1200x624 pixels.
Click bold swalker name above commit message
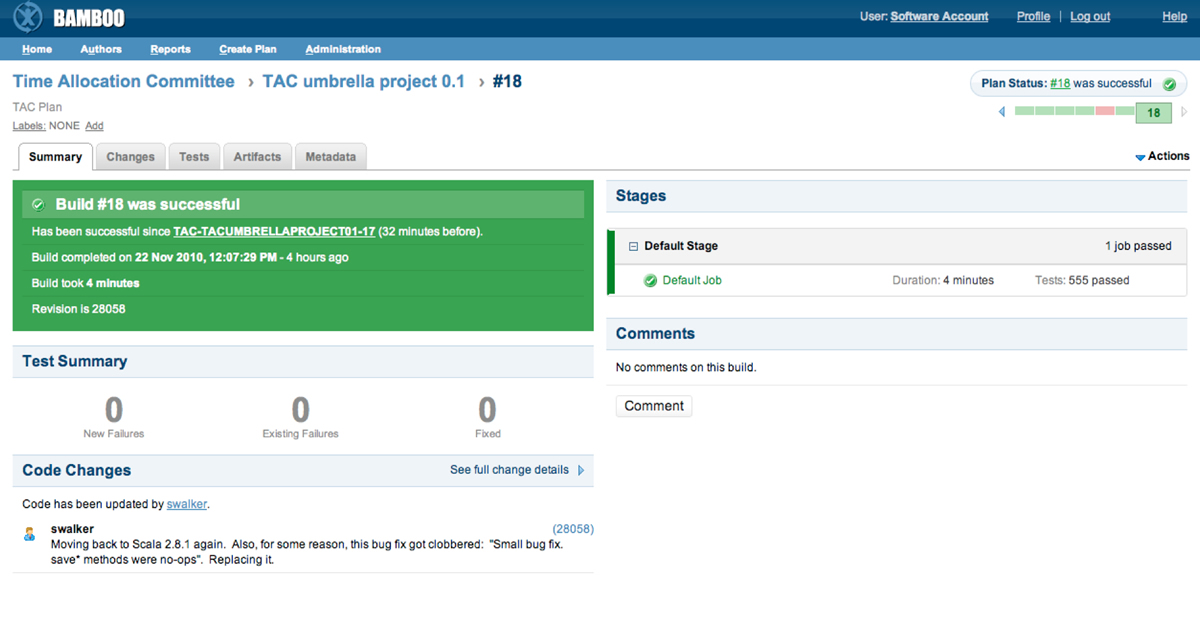point(72,529)
